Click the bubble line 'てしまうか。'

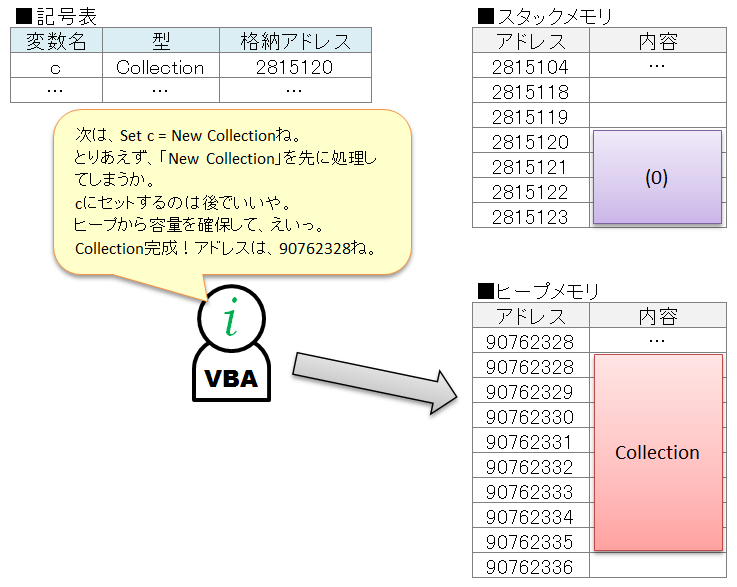pyautogui.click(x=114, y=180)
